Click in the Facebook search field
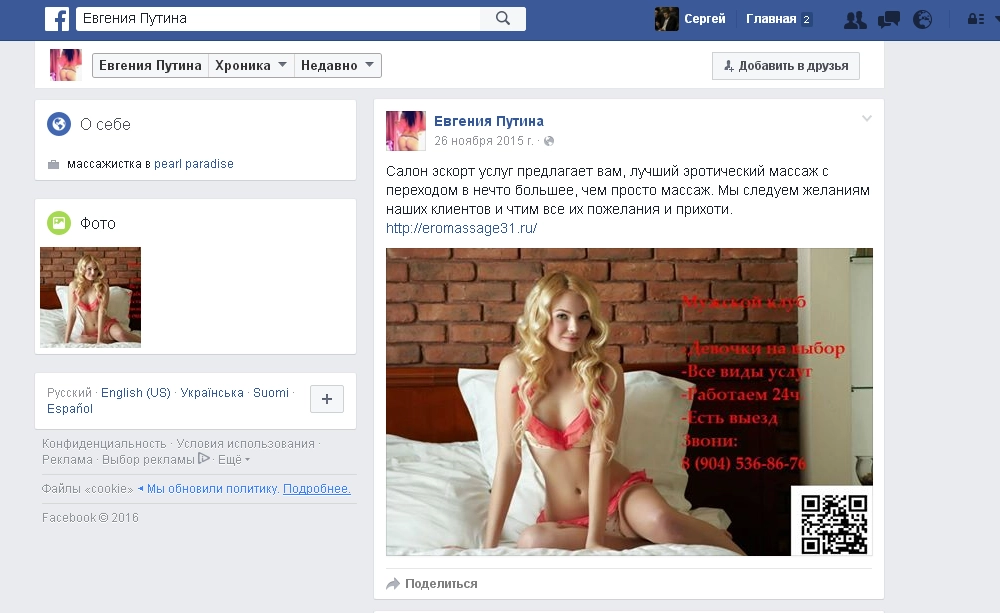This screenshot has width=1000, height=613. tap(278, 19)
